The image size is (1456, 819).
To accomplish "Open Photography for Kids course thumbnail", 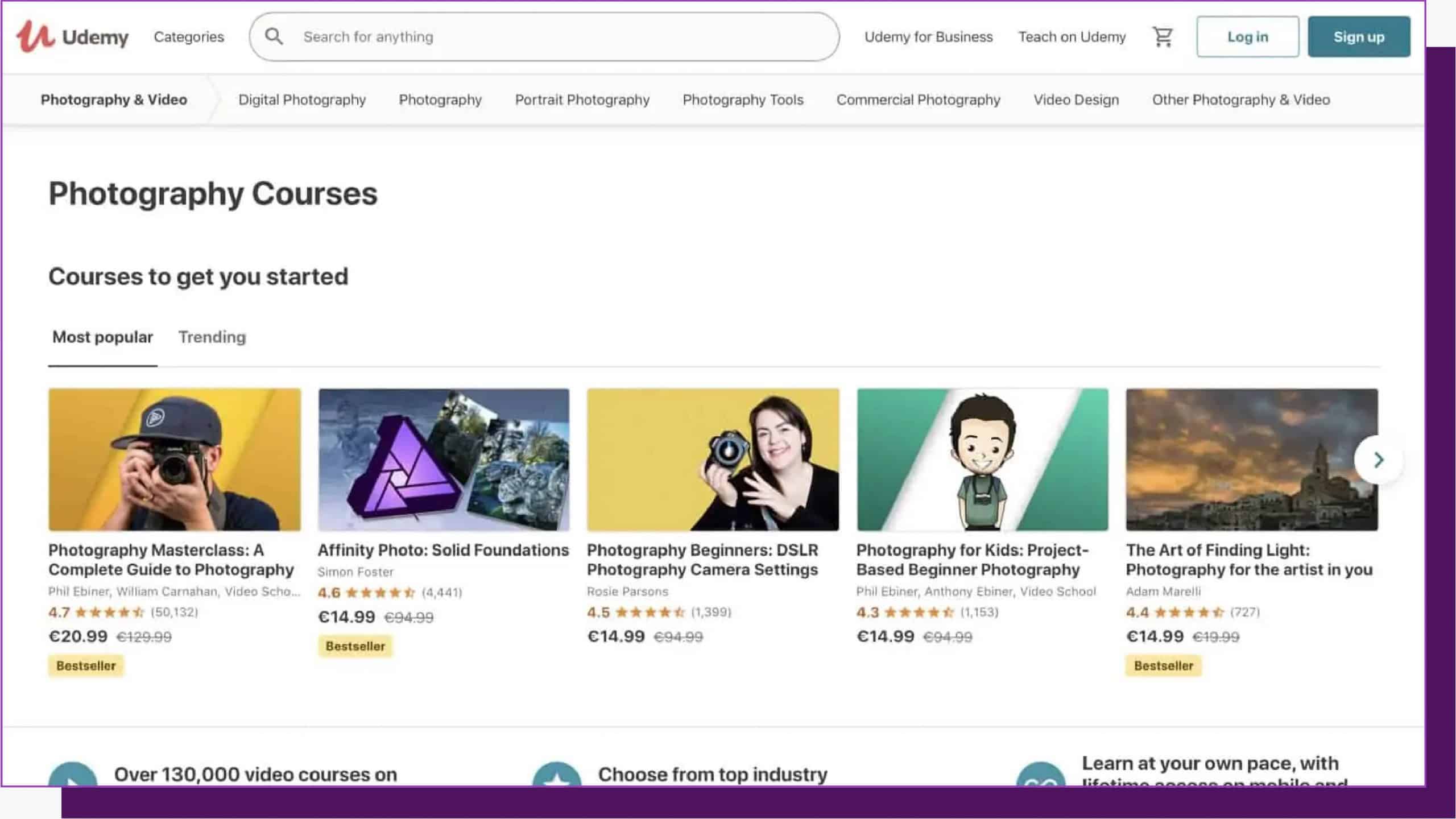I will 982,460.
